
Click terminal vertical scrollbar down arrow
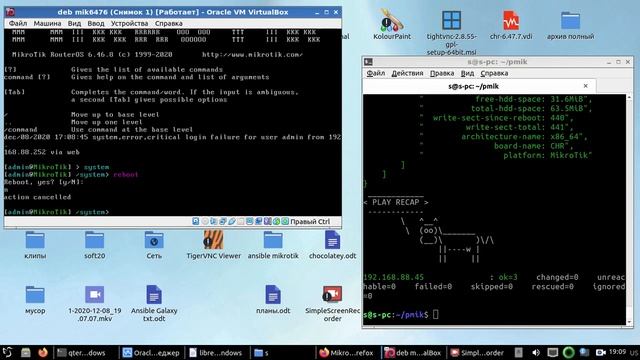pyautogui.click(x=629, y=322)
